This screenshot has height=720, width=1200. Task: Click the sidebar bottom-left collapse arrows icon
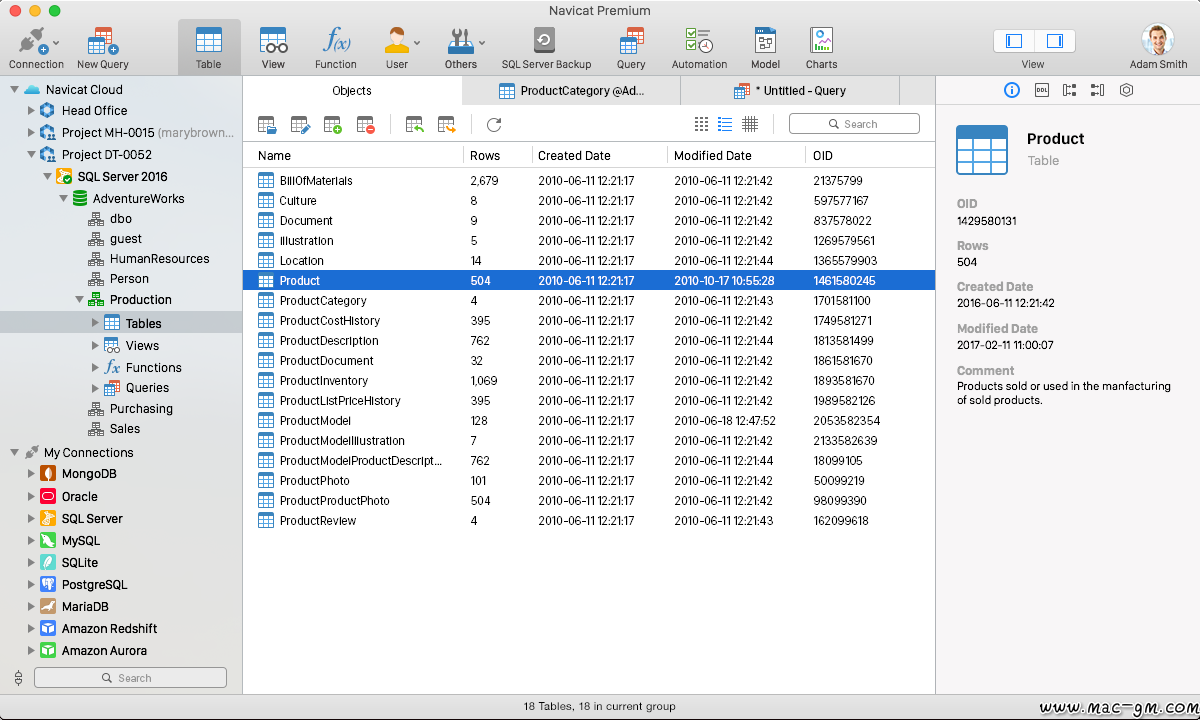(x=18, y=678)
